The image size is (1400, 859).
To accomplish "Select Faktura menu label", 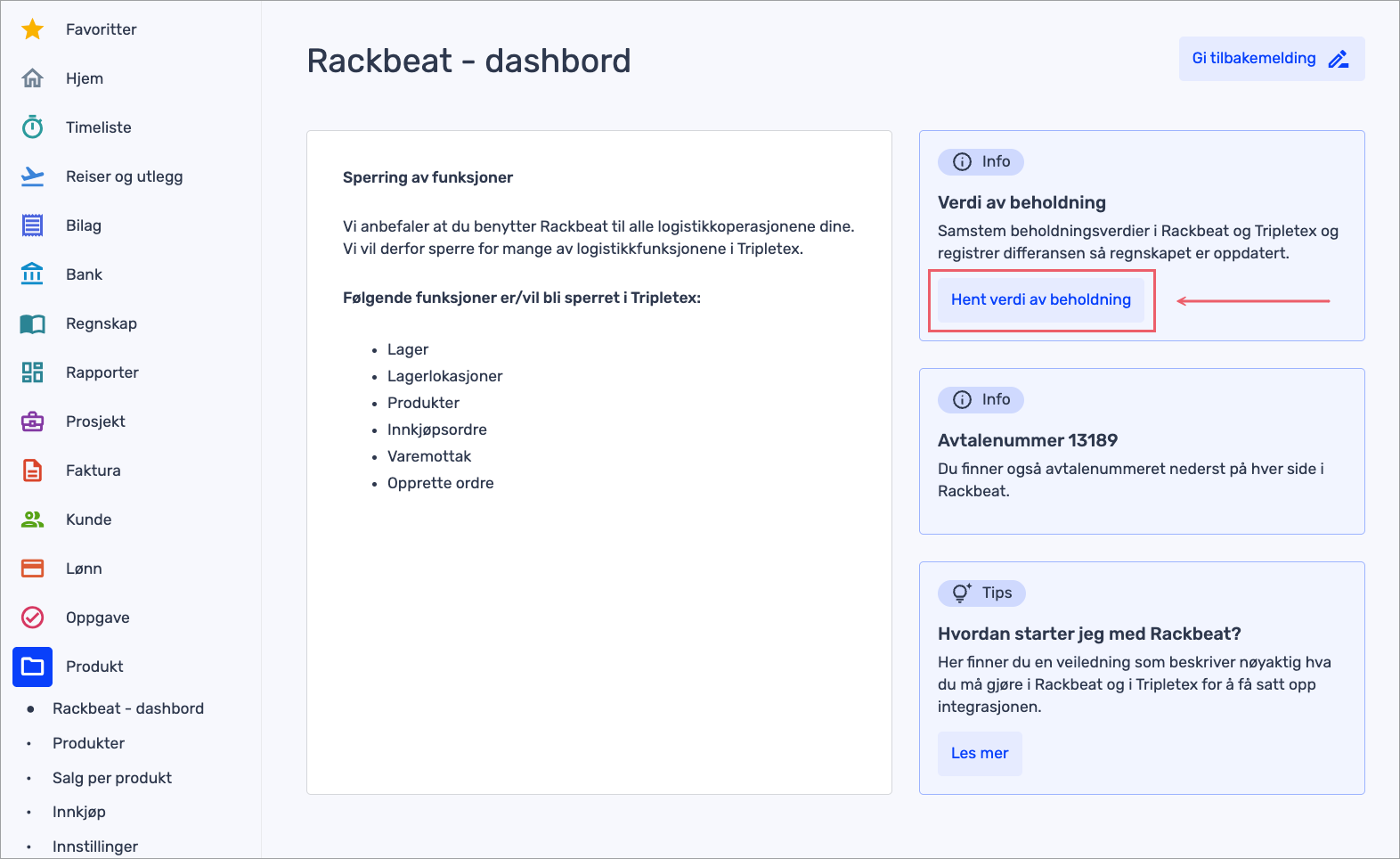I will [x=94, y=470].
